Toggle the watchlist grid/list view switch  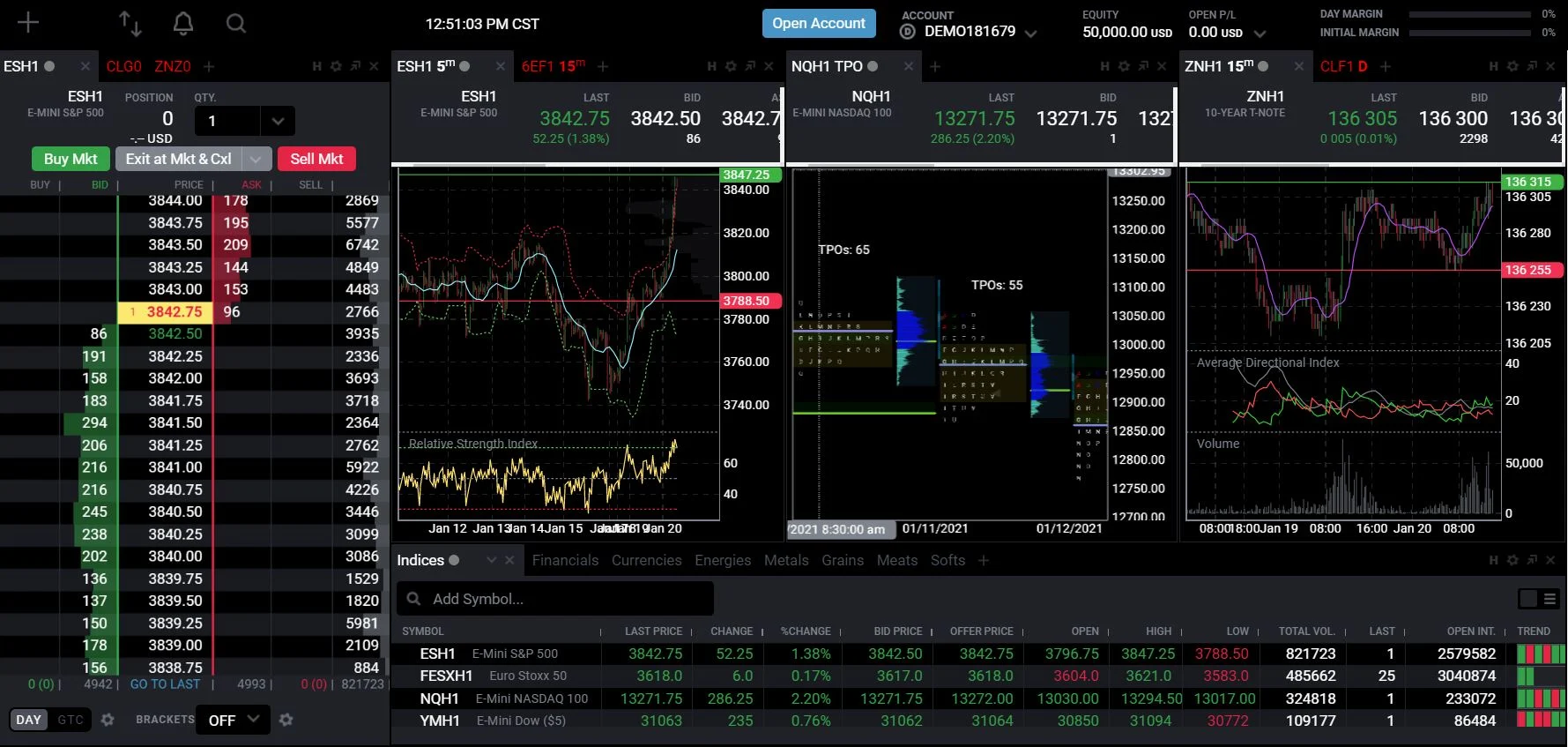(x=1538, y=599)
